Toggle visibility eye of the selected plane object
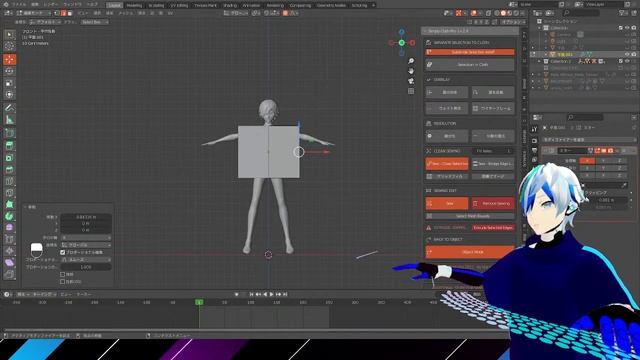 (x=627, y=54)
